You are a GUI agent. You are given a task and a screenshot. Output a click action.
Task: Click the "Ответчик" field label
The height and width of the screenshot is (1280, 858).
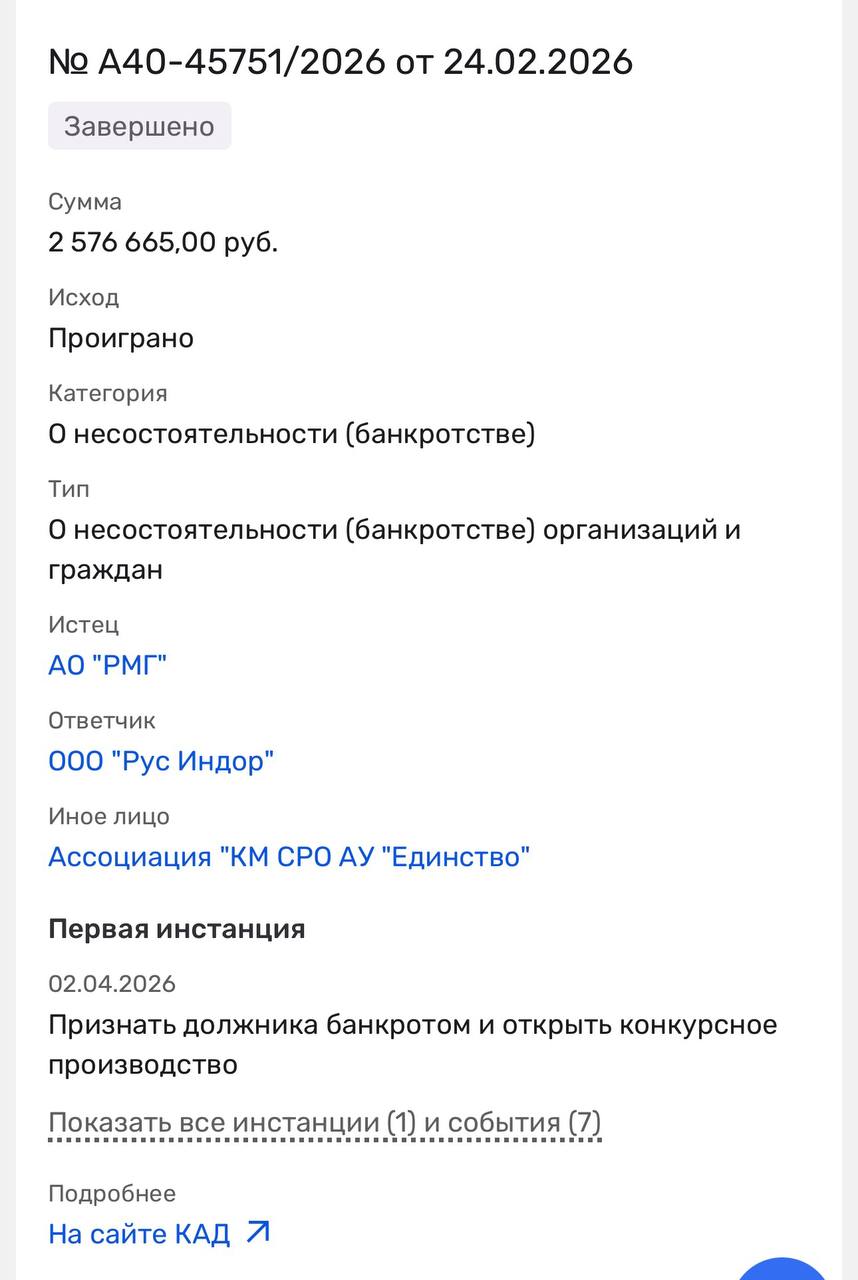(x=102, y=721)
